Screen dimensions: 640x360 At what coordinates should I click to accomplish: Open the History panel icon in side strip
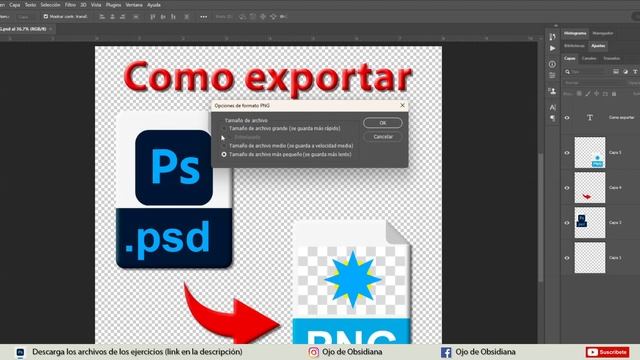coord(552,37)
